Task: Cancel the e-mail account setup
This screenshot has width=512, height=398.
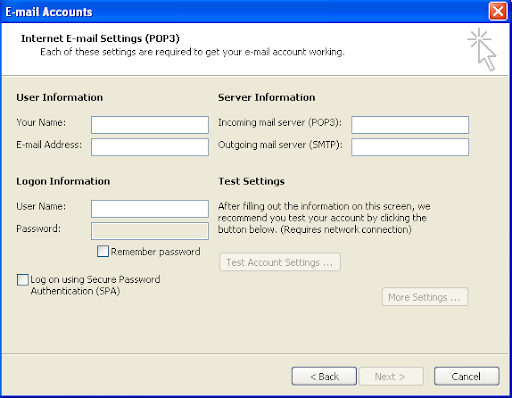Action: pyautogui.click(x=467, y=376)
